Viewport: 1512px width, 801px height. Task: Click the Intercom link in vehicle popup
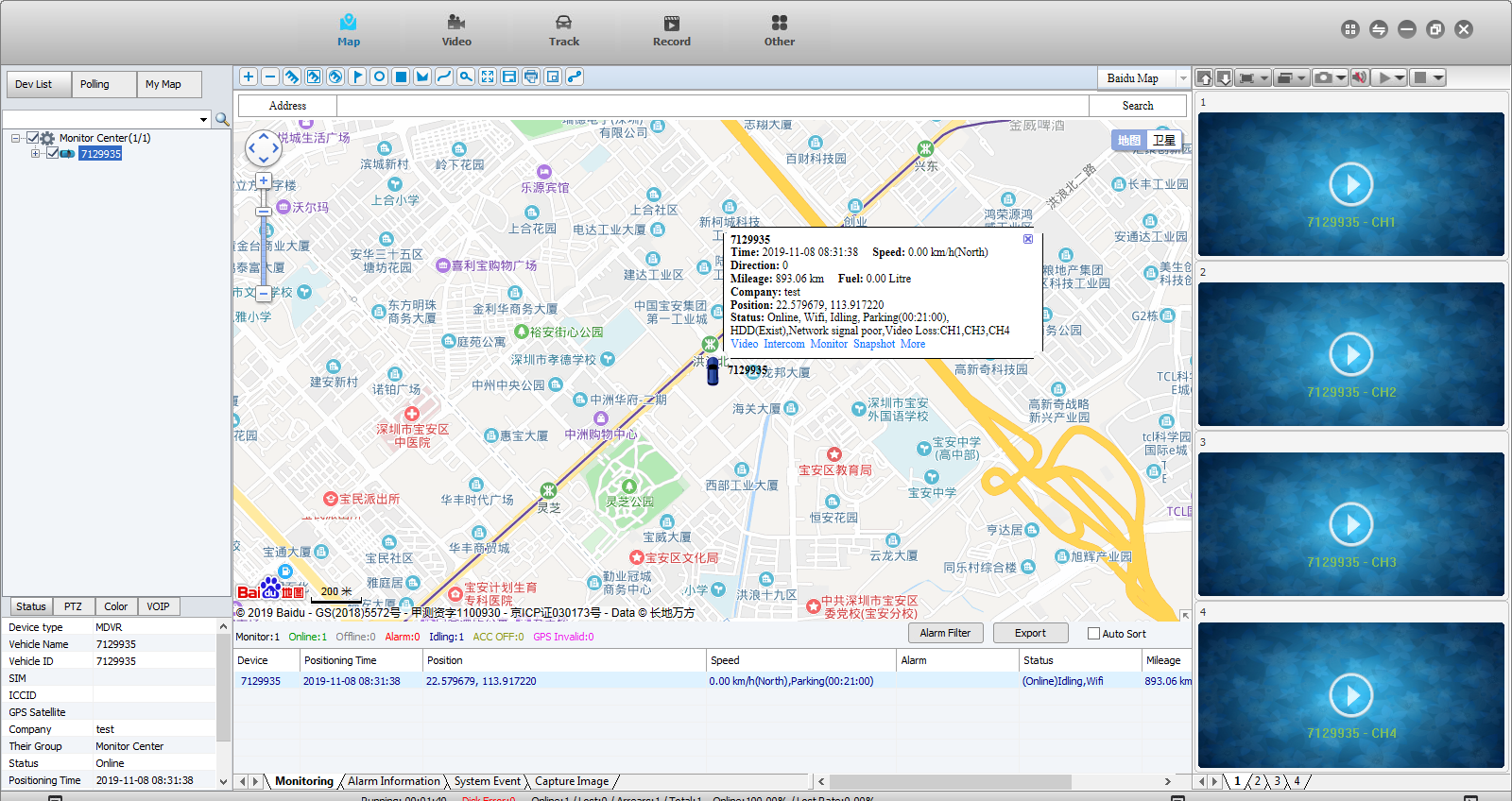[784, 344]
